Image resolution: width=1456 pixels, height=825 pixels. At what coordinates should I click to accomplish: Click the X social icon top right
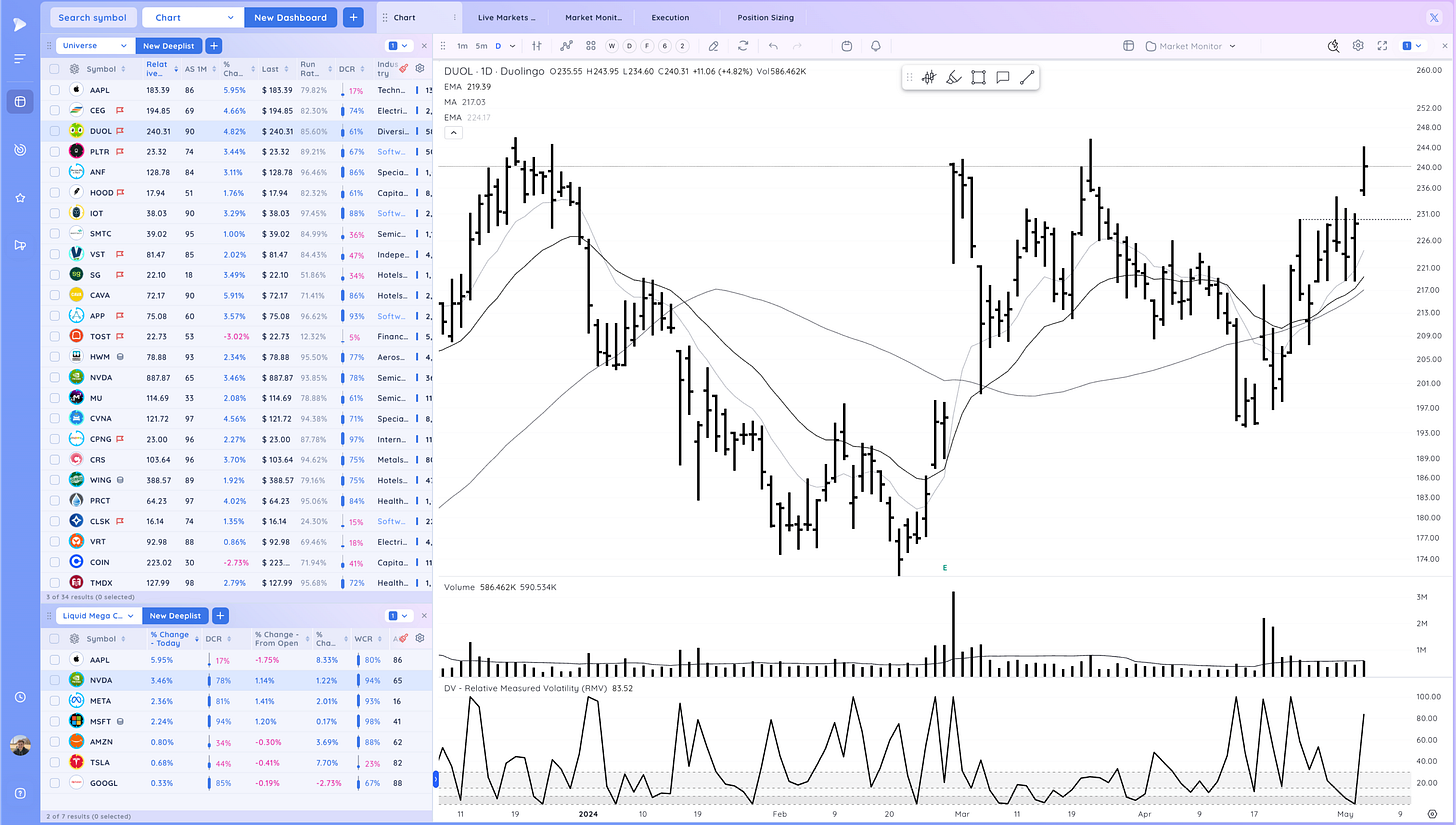[1435, 17]
